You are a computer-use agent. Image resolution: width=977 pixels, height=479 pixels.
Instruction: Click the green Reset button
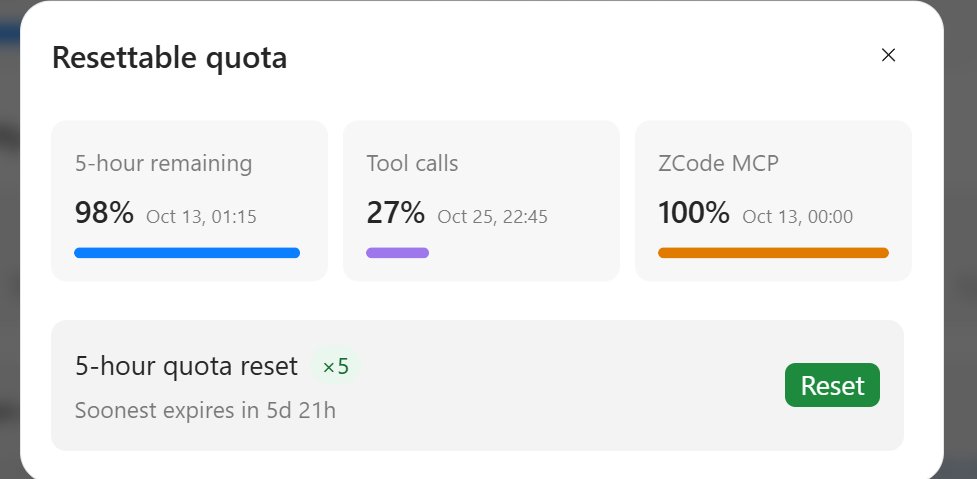click(x=832, y=385)
